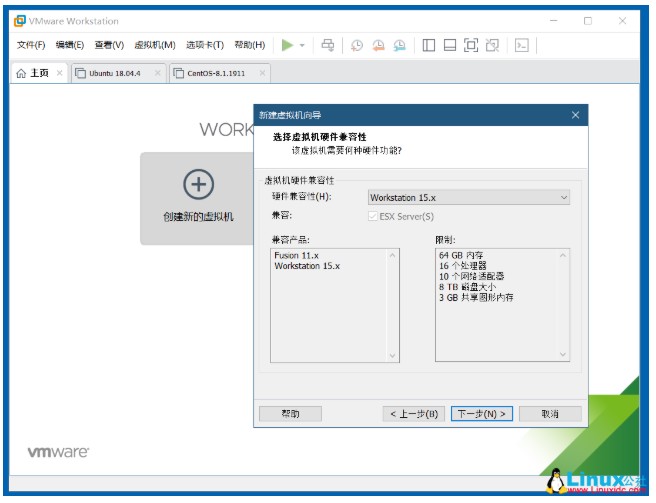Open the 选项卡(T) menu
Image resolution: width=656 pixels, height=503 pixels.
[x=205, y=45]
